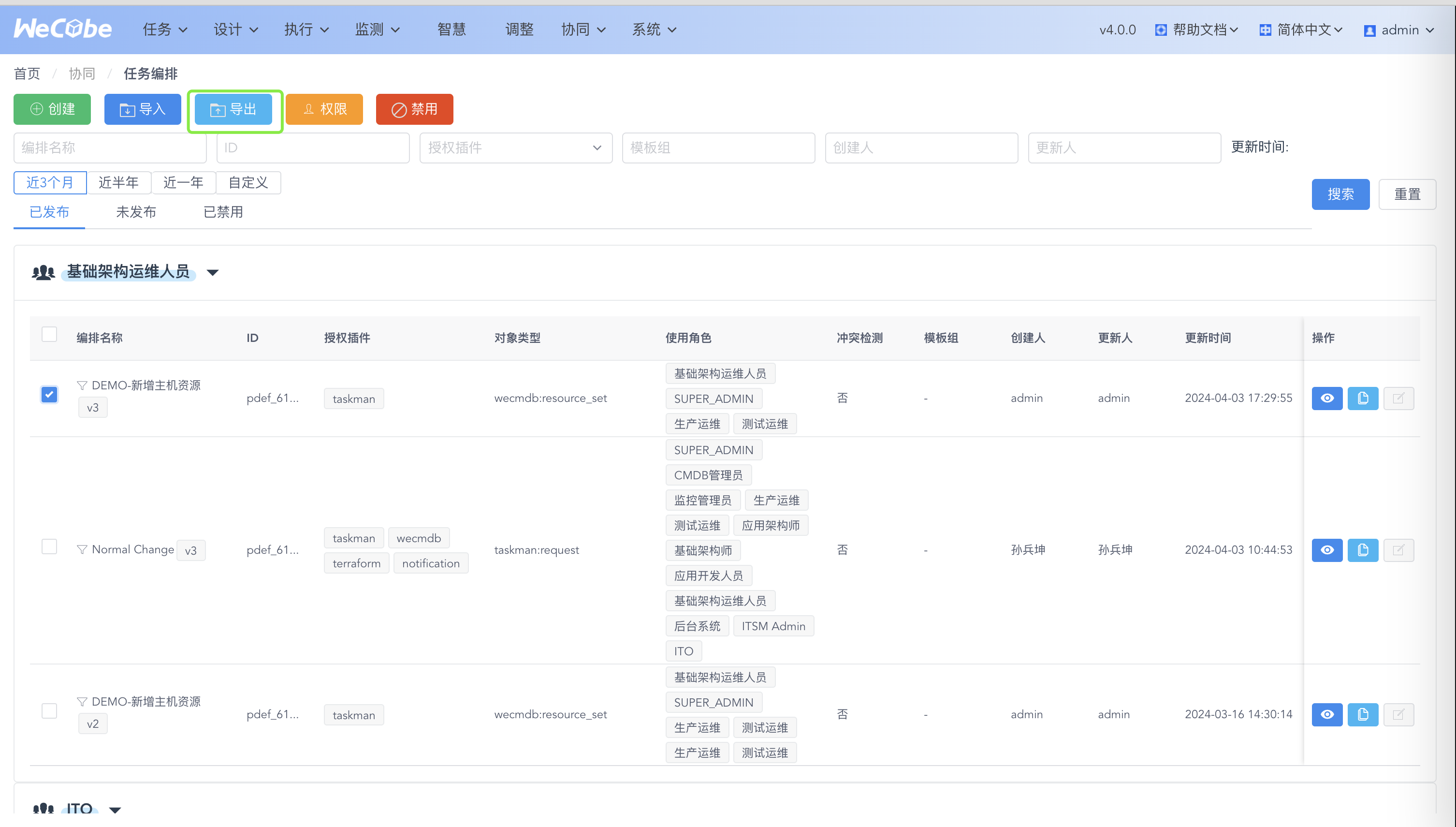Focus the ID search field
Screen dimensions: 1456x827
313,148
